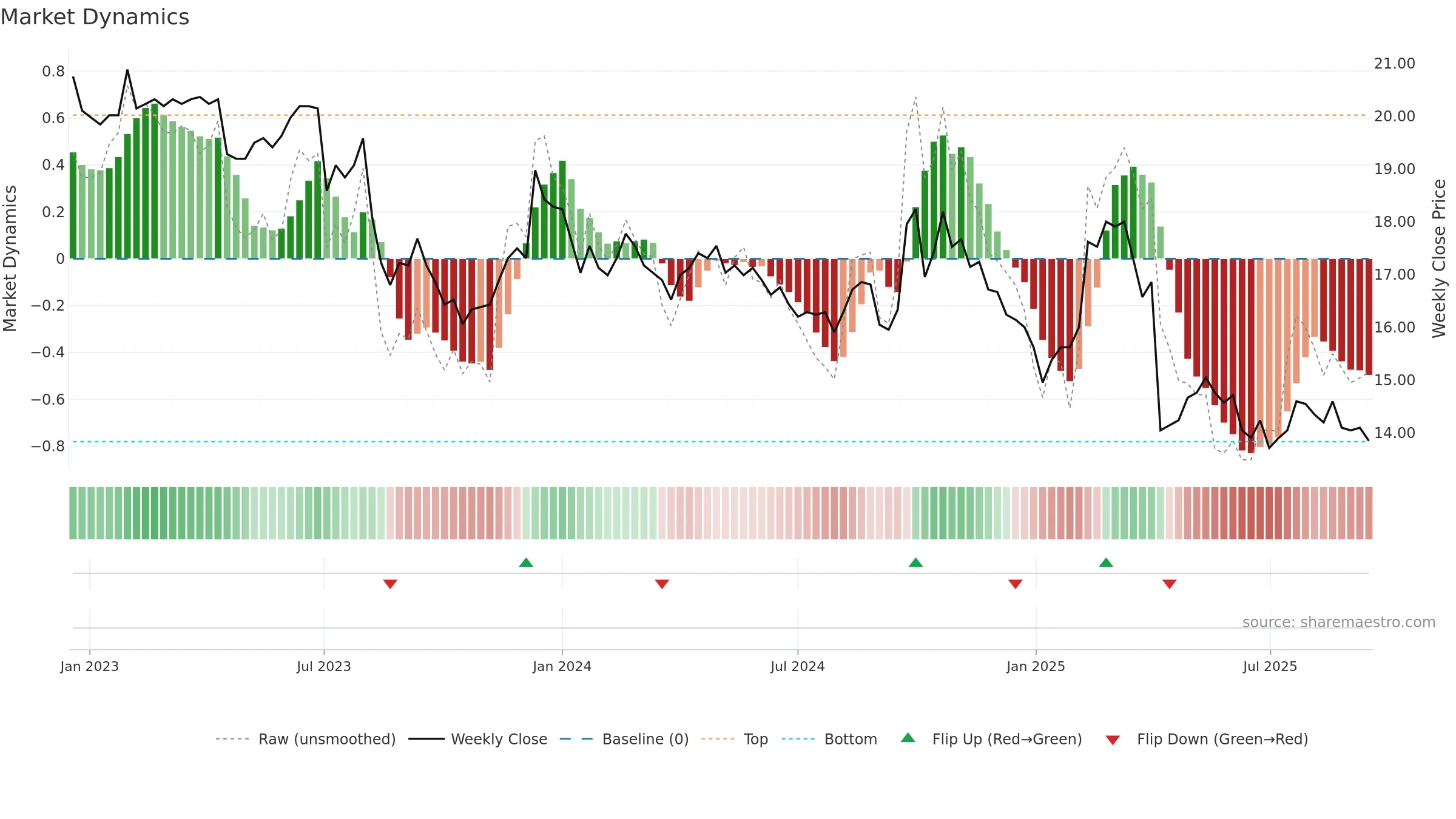1456x819 pixels.
Task: Click the Jan 2023 axis label
Action: tap(90, 666)
